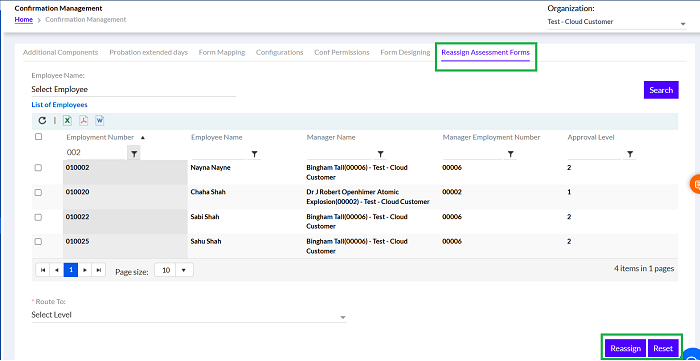
Task: Click the Reassign button
Action: [625, 349]
